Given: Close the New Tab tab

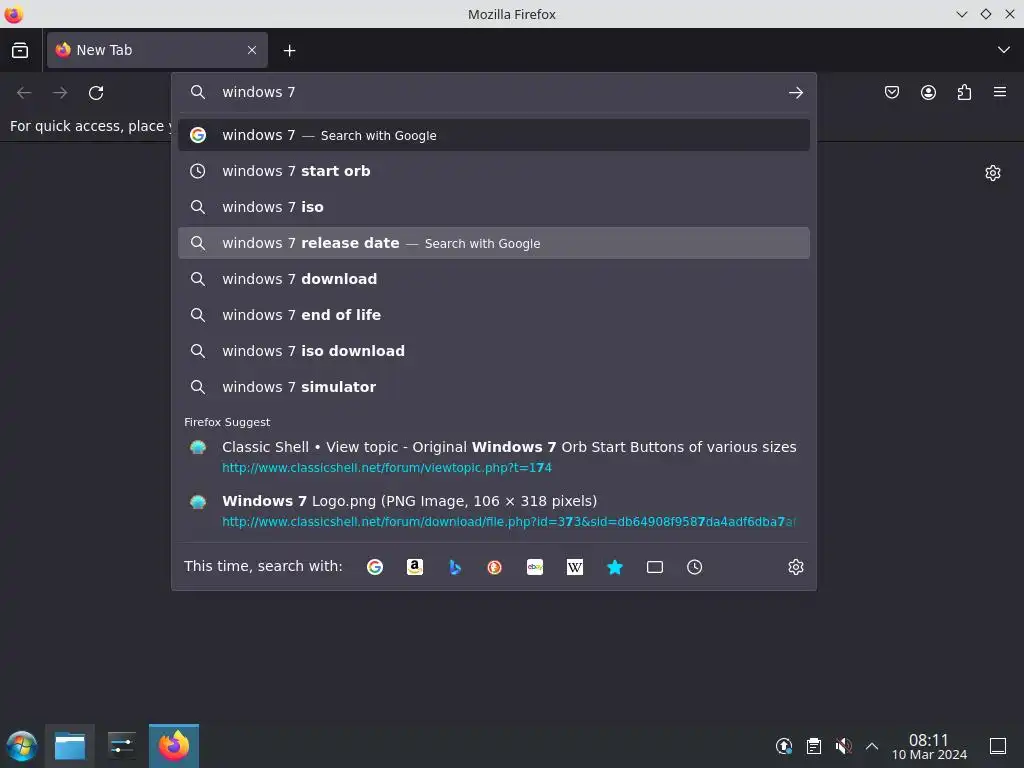Looking at the screenshot, I should tap(252, 50).
